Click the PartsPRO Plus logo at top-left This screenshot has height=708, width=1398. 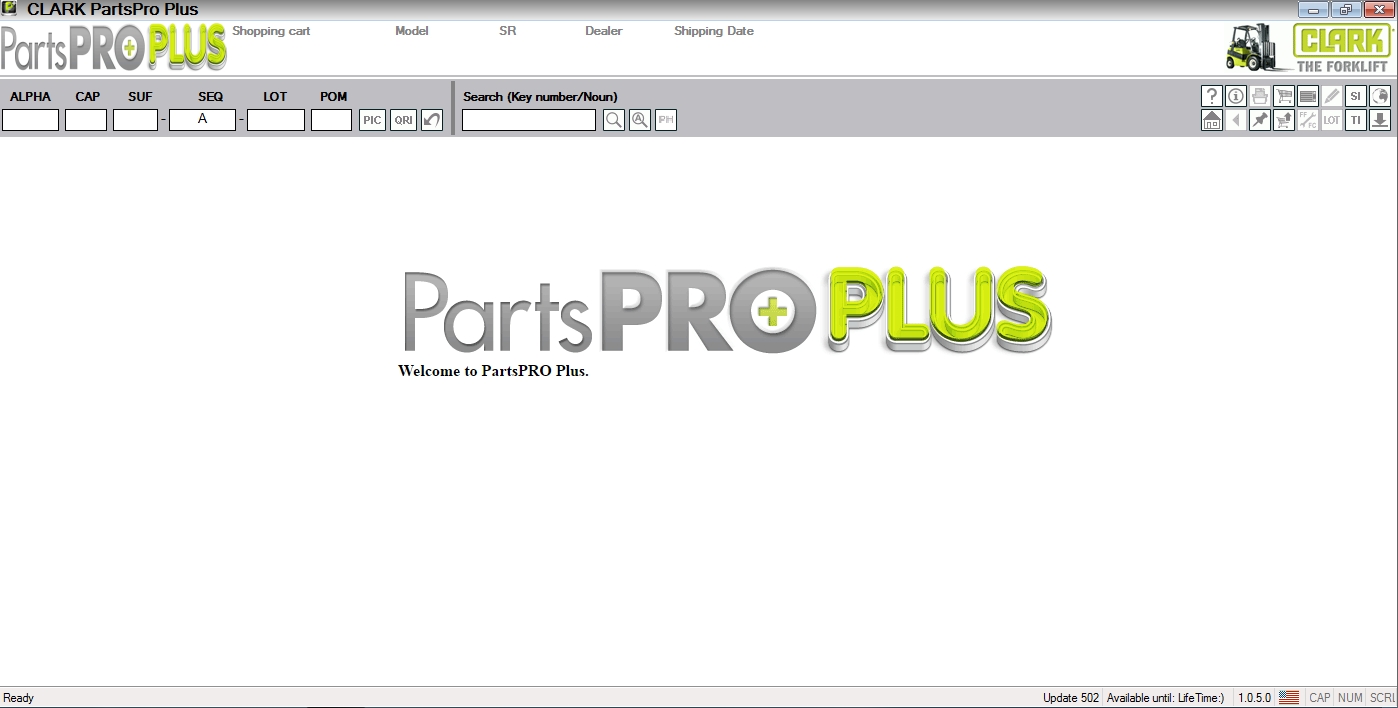click(114, 47)
